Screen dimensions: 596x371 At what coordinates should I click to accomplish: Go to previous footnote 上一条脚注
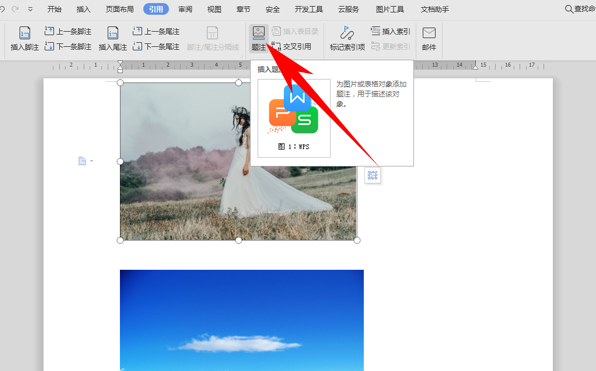tap(68, 31)
